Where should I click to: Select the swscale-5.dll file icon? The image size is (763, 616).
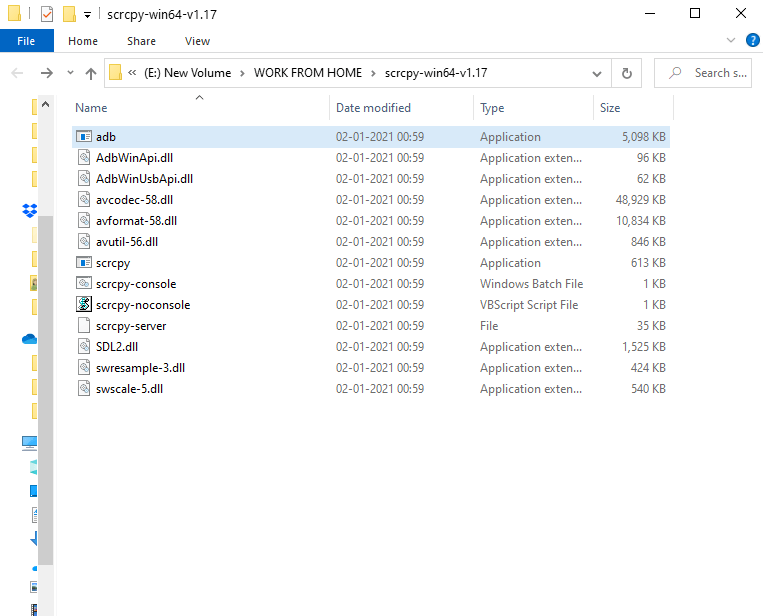pyautogui.click(x=84, y=388)
